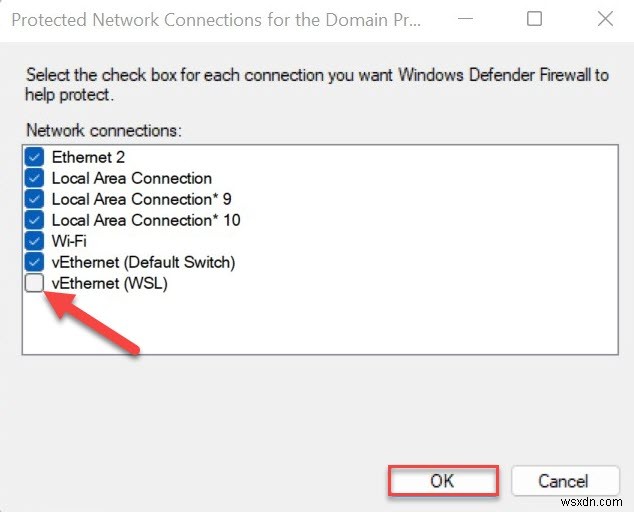Viewport: 634px width, 512px height.
Task: Select the Ethernet 2 list entry label
Action: click(x=88, y=157)
